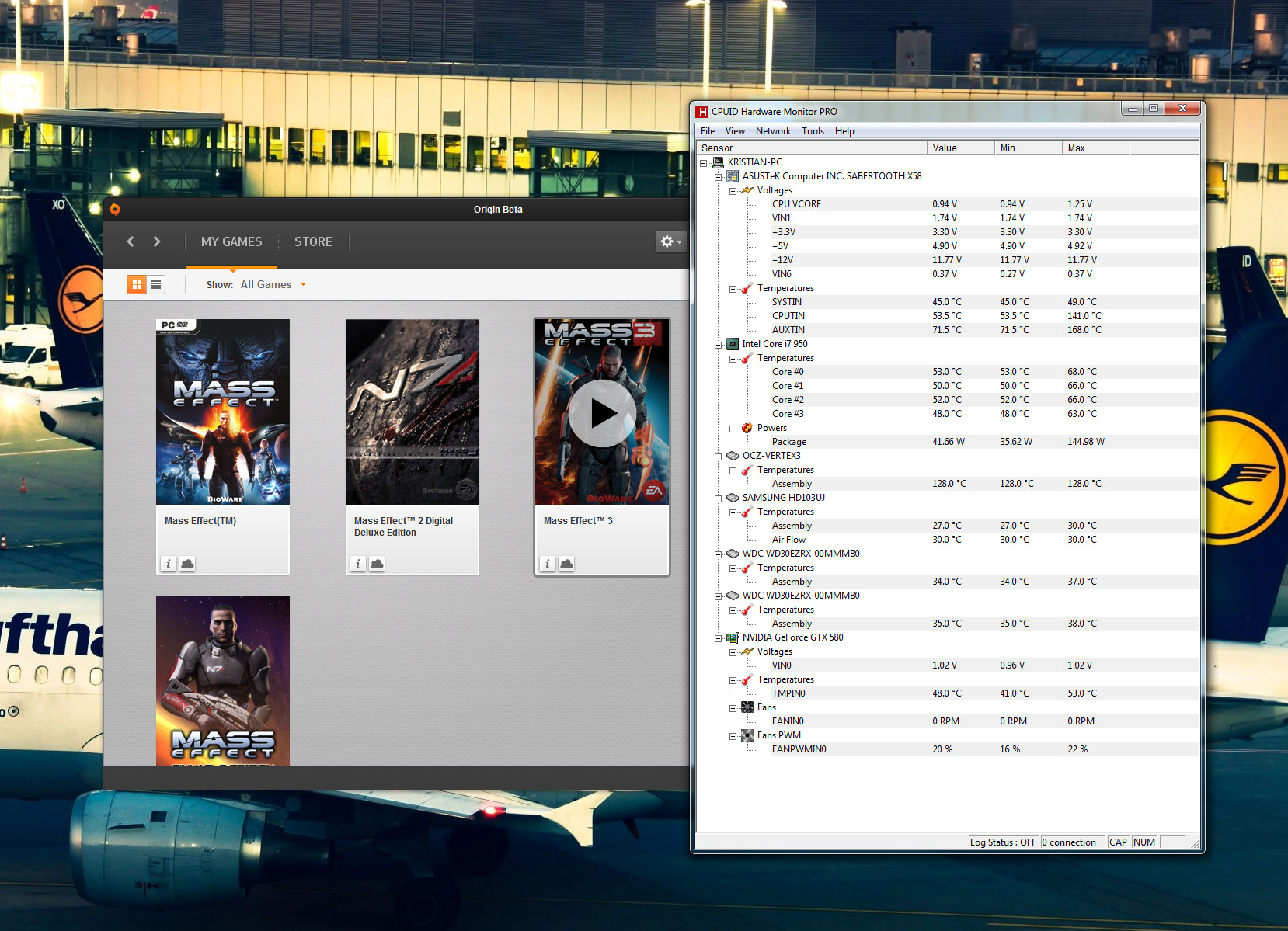This screenshot has height=931, width=1288.
Task: Open Origin settings gear menu
Action: point(670,241)
